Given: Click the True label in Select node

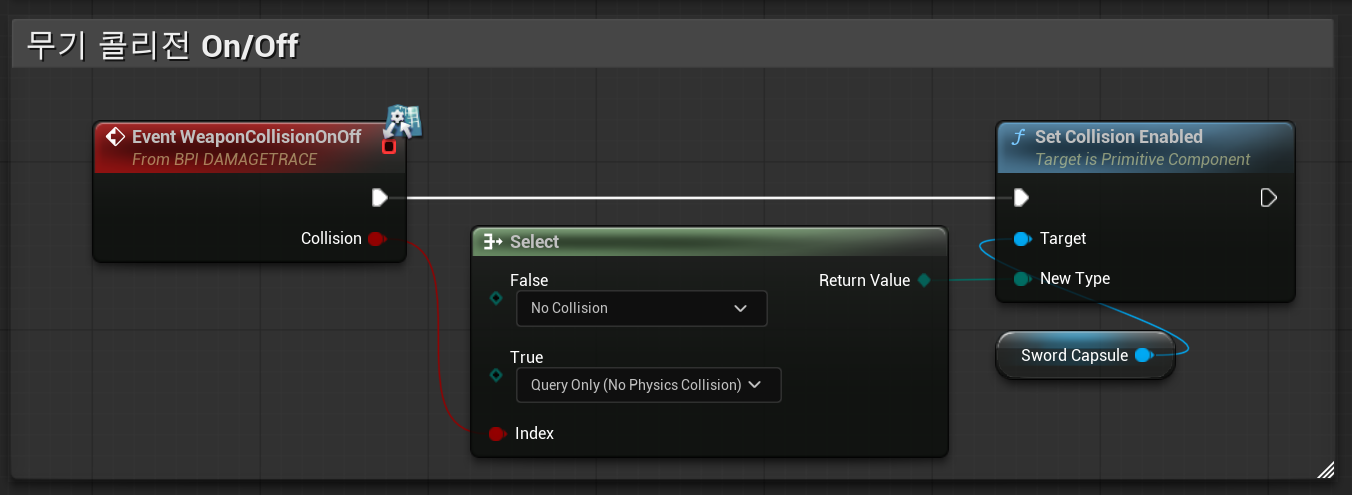Looking at the screenshot, I should click(x=526, y=357).
